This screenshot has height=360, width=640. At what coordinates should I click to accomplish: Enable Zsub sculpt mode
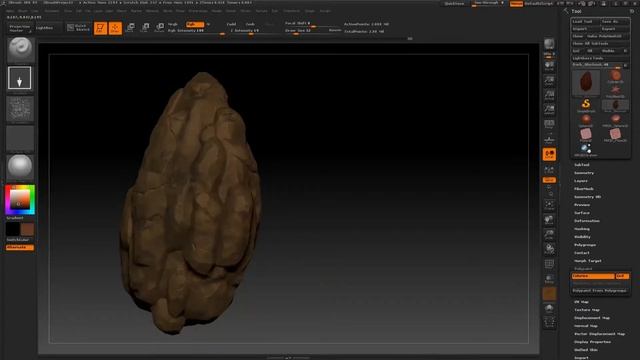tap(250, 24)
